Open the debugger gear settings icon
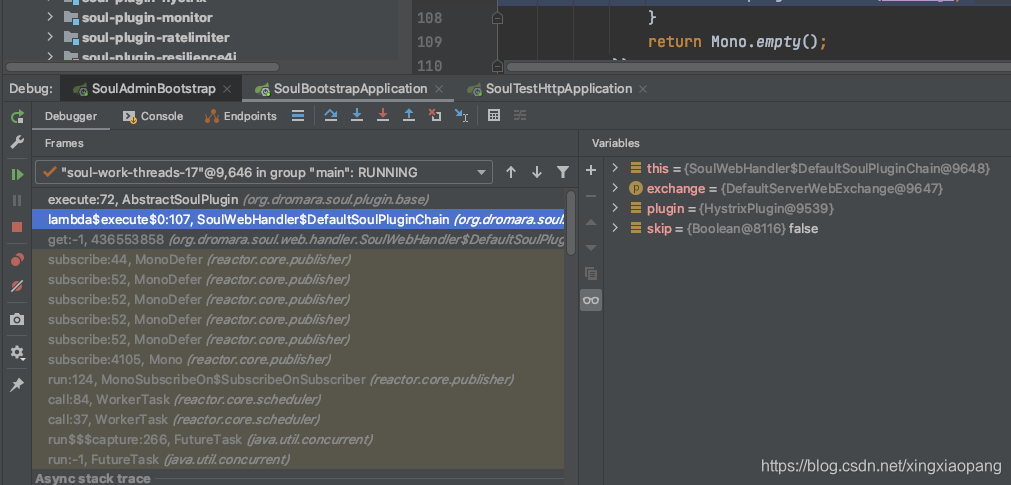The image size is (1011, 485). pyautogui.click(x=17, y=353)
